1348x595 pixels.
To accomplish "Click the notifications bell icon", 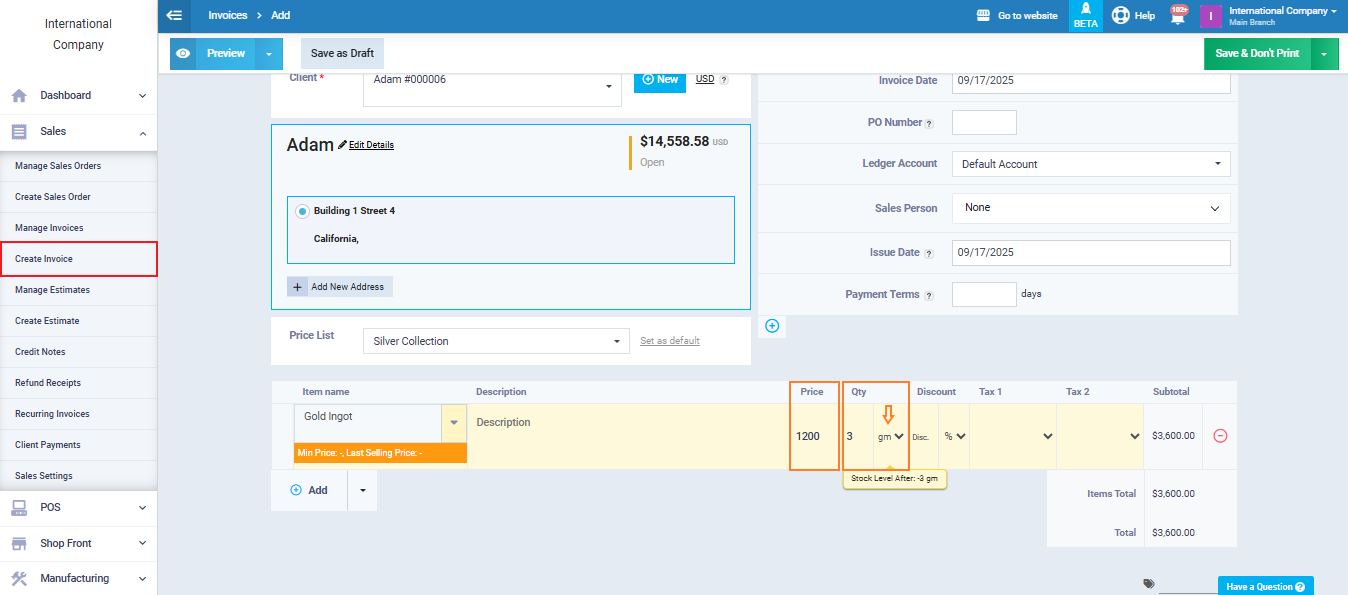I will point(1177,16).
